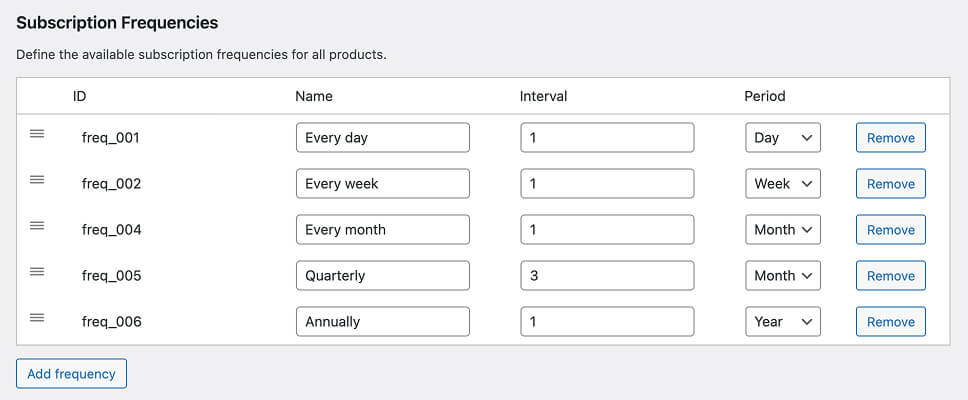Image resolution: width=968 pixels, height=400 pixels.
Task: Open the Year period dropdown
Action: pos(783,322)
